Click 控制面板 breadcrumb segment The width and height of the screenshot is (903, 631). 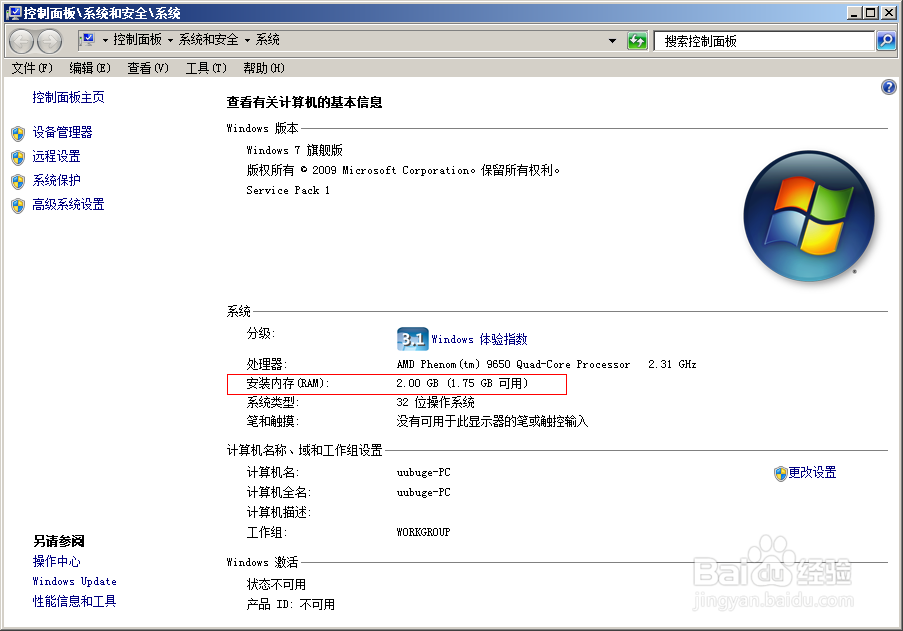pyautogui.click(x=138, y=39)
